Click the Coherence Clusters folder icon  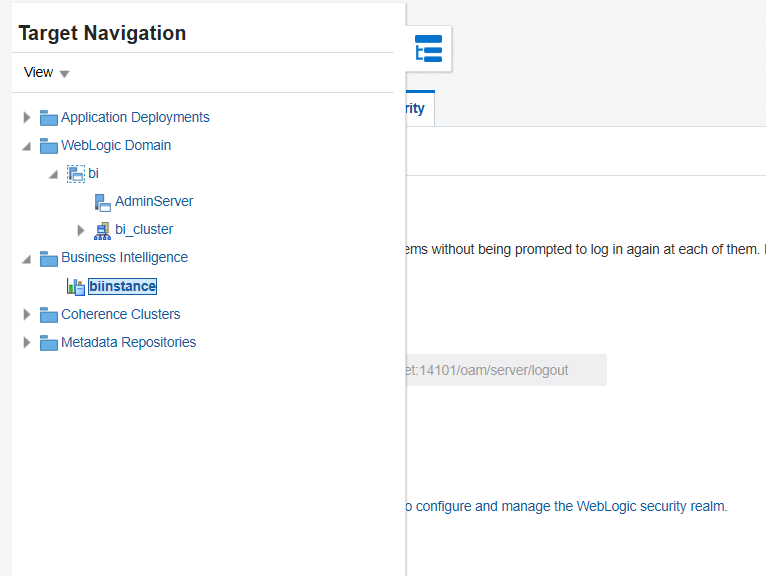coord(49,315)
